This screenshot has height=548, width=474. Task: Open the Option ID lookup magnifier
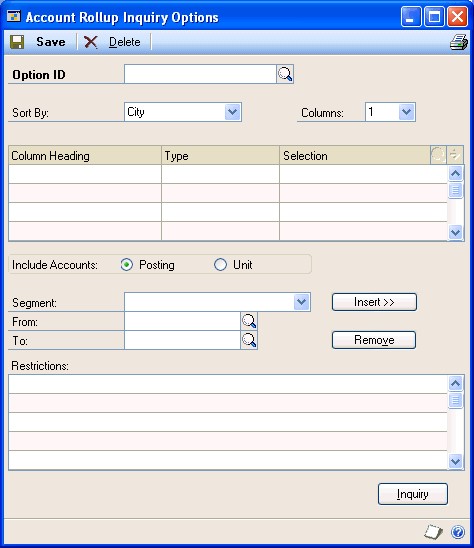[x=285, y=74]
